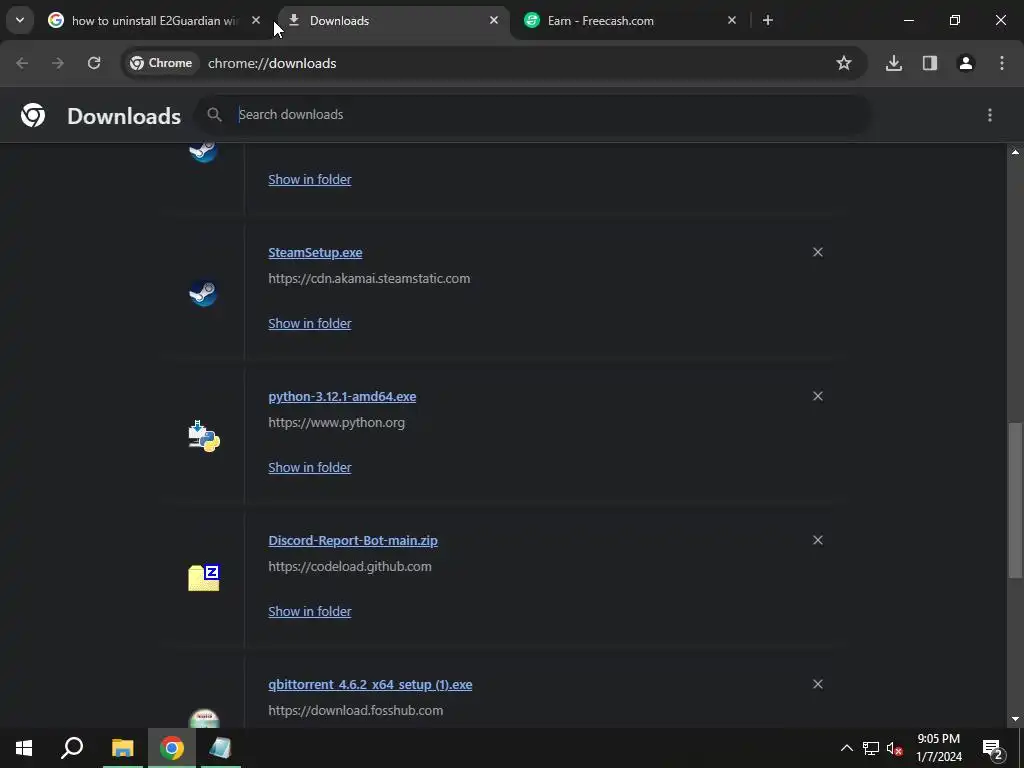Show Discord-Report-Bot-main.zip in folder
The width and height of the screenshot is (1024, 768).
[310, 611]
